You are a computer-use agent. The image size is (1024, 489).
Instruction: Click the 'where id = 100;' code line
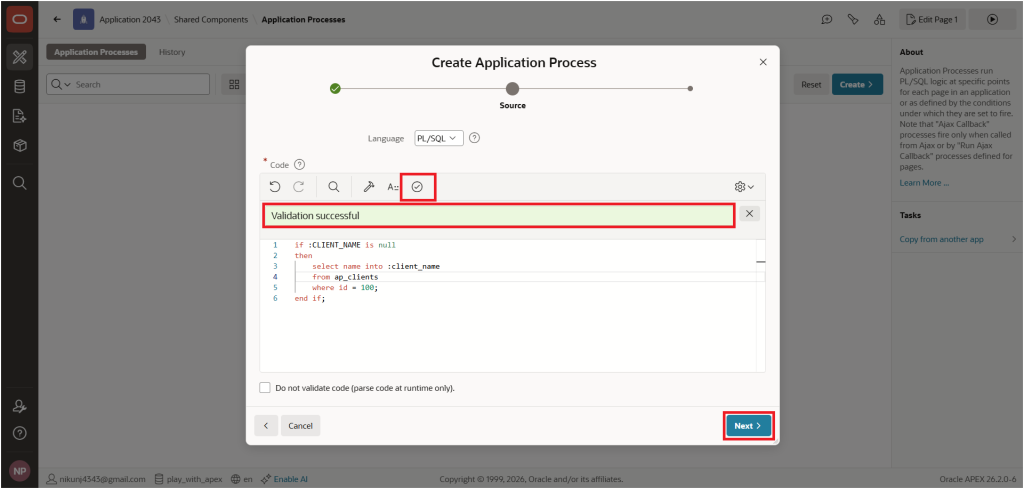point(345,287)
